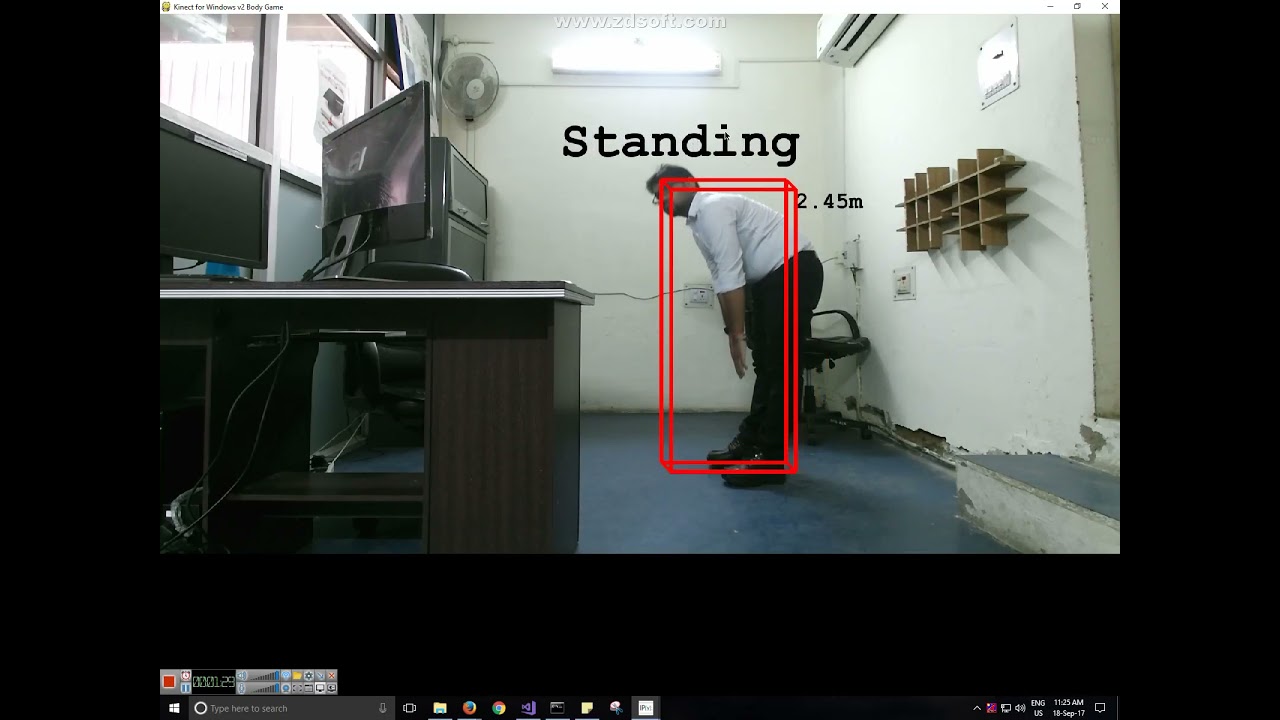Screen dimensions: 1280x720
Task: Launch Firefox from the taskbar
Action: click(x=469, y=708)
